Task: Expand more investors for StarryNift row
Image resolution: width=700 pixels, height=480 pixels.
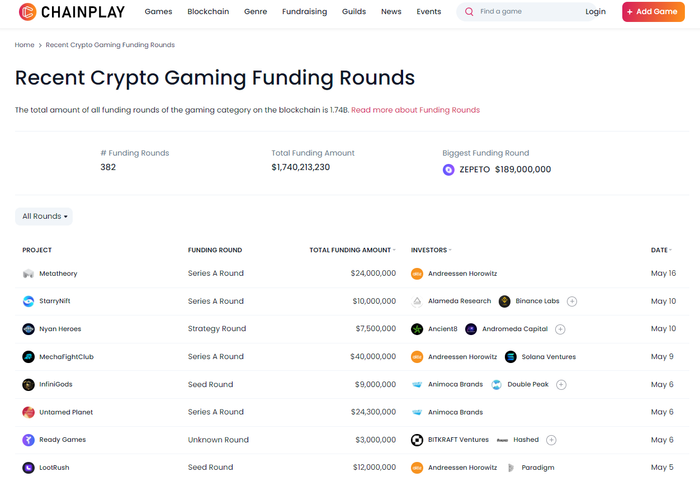Action: click(x=571, y=301)
